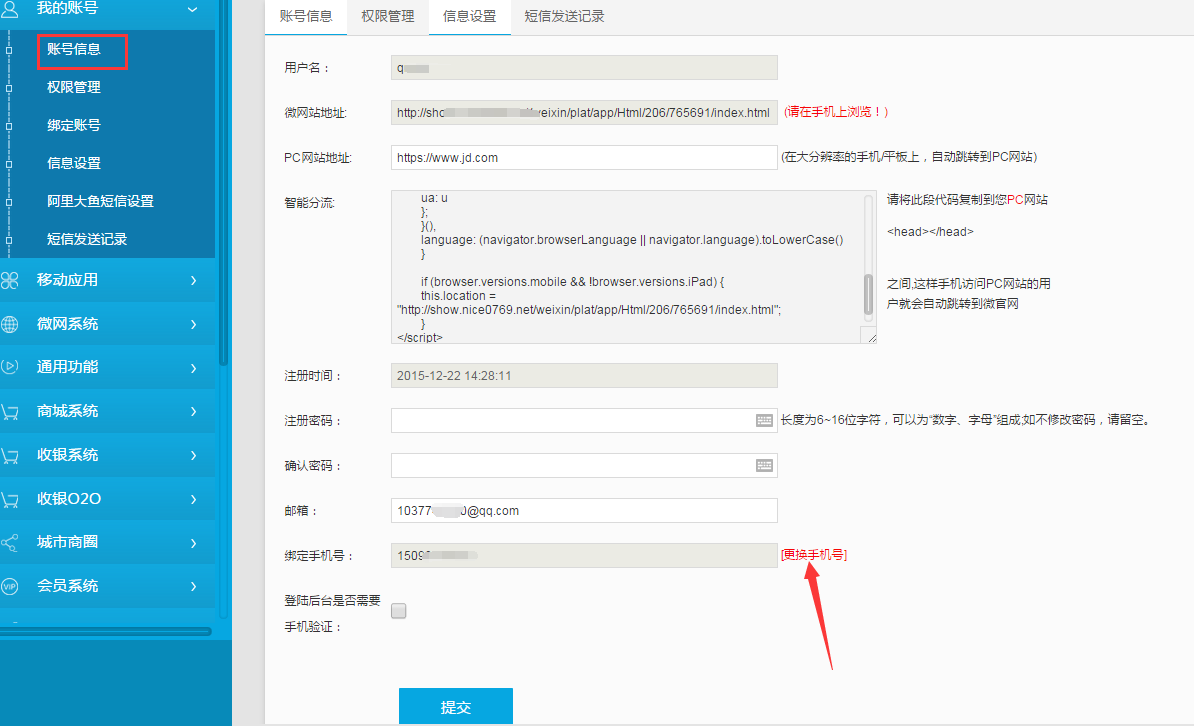Click the 收银系统 cart icon
Screen dimensions: 1194x726
point(10,456)
